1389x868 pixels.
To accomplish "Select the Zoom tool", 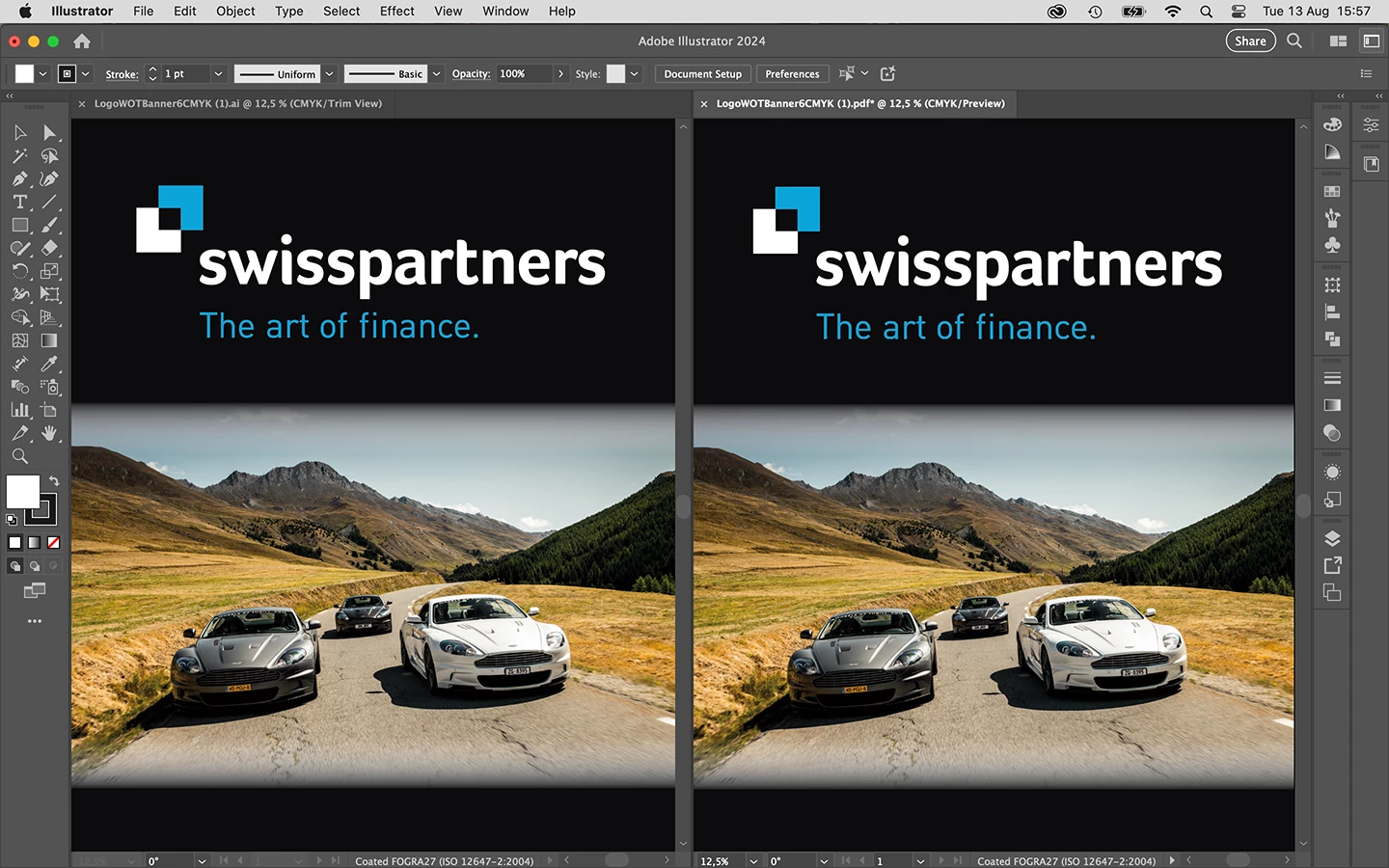I will 20,456.
